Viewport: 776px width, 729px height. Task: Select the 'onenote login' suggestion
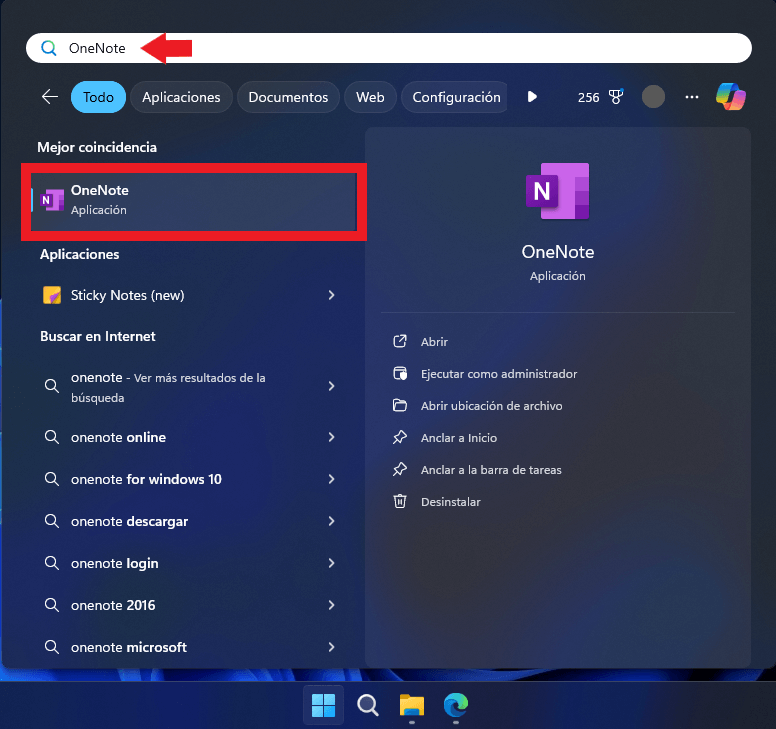coord(188,563)
